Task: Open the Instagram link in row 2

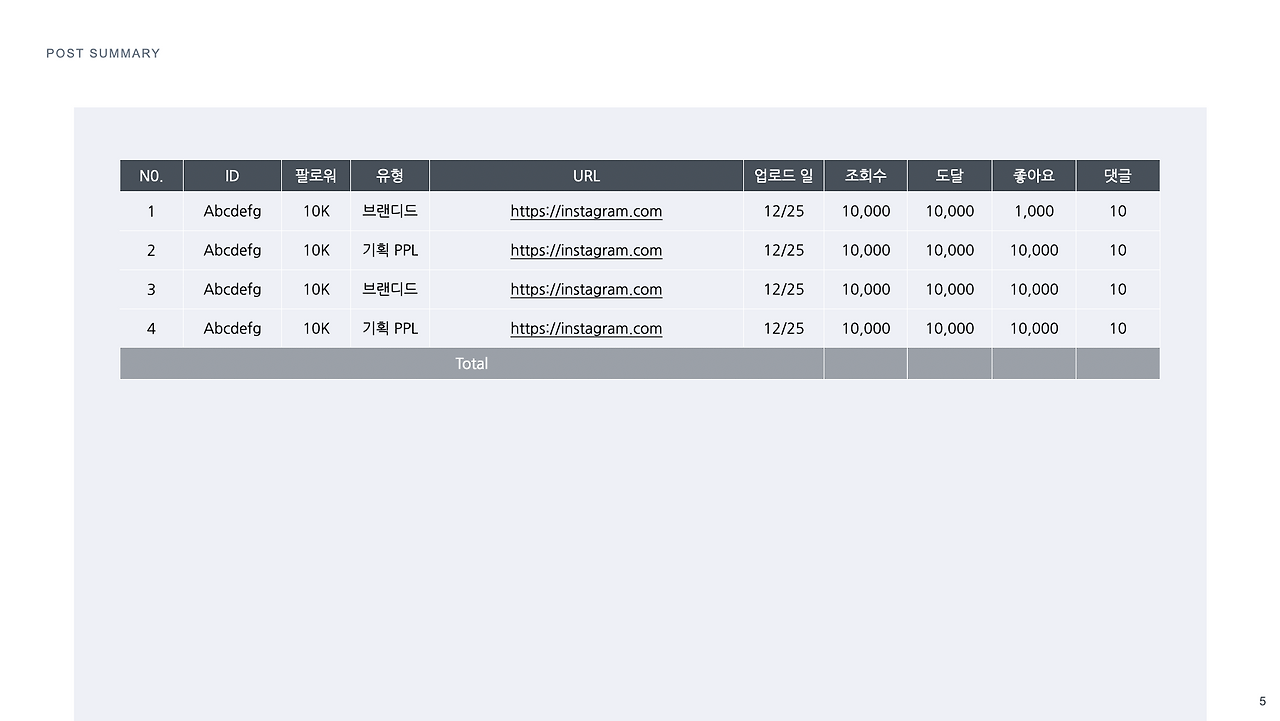Action: click(x=586, y=250)
